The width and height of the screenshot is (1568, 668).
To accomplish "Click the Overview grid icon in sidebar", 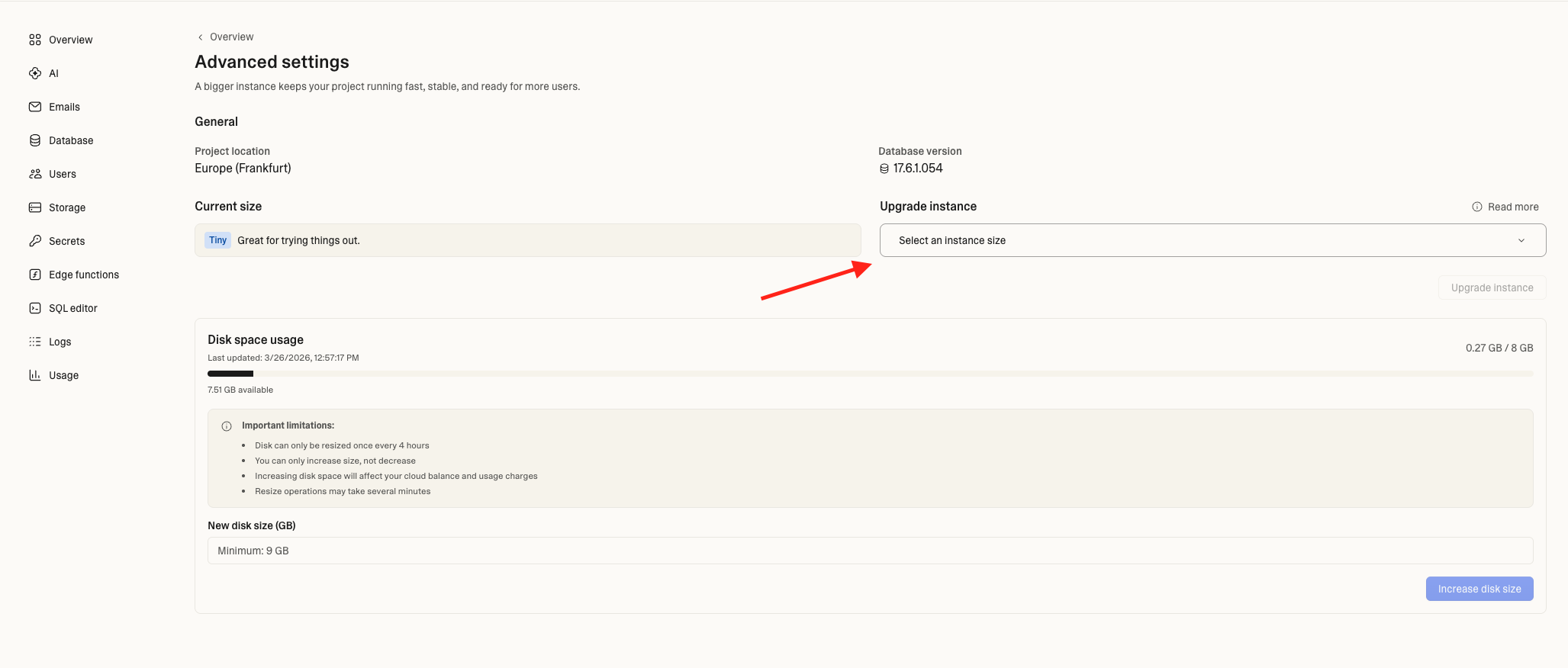I will click(35, 40).
